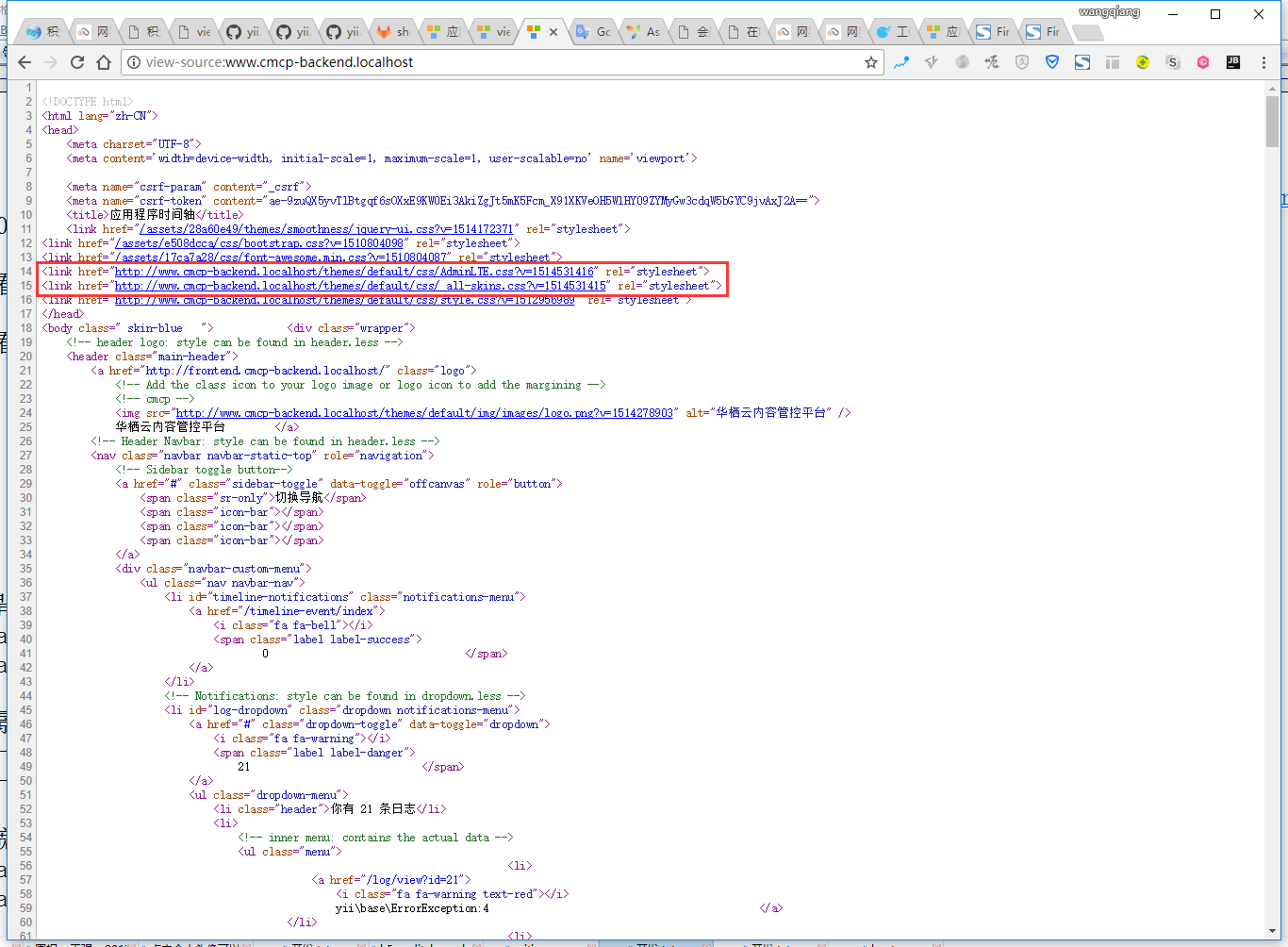This screenshot has height=947, width=1288.
Task: Open the logo.png image source link
Action: pos(424,413)
